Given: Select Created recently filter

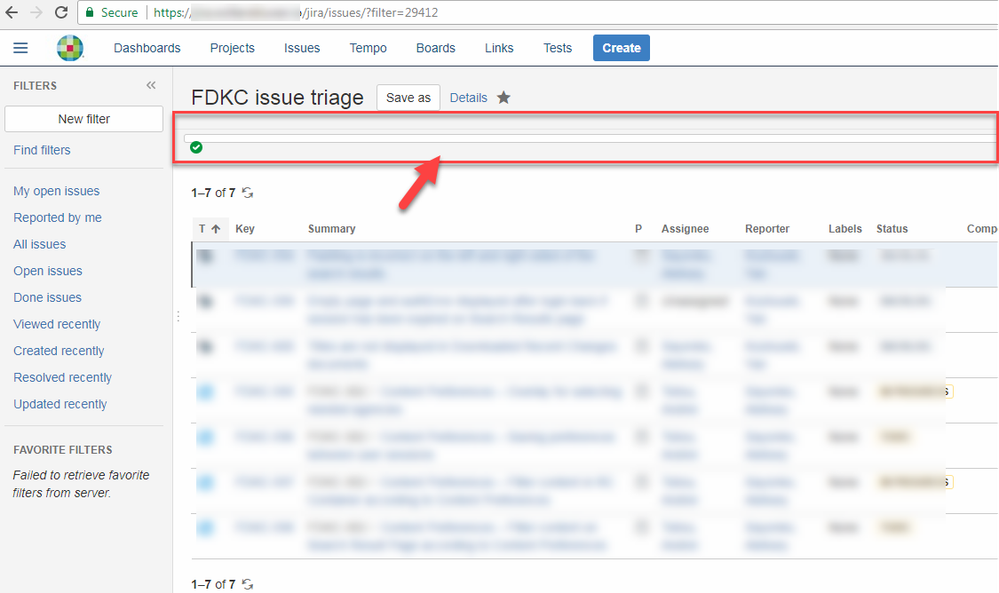Looking at the screenshot, I should 59,351.
